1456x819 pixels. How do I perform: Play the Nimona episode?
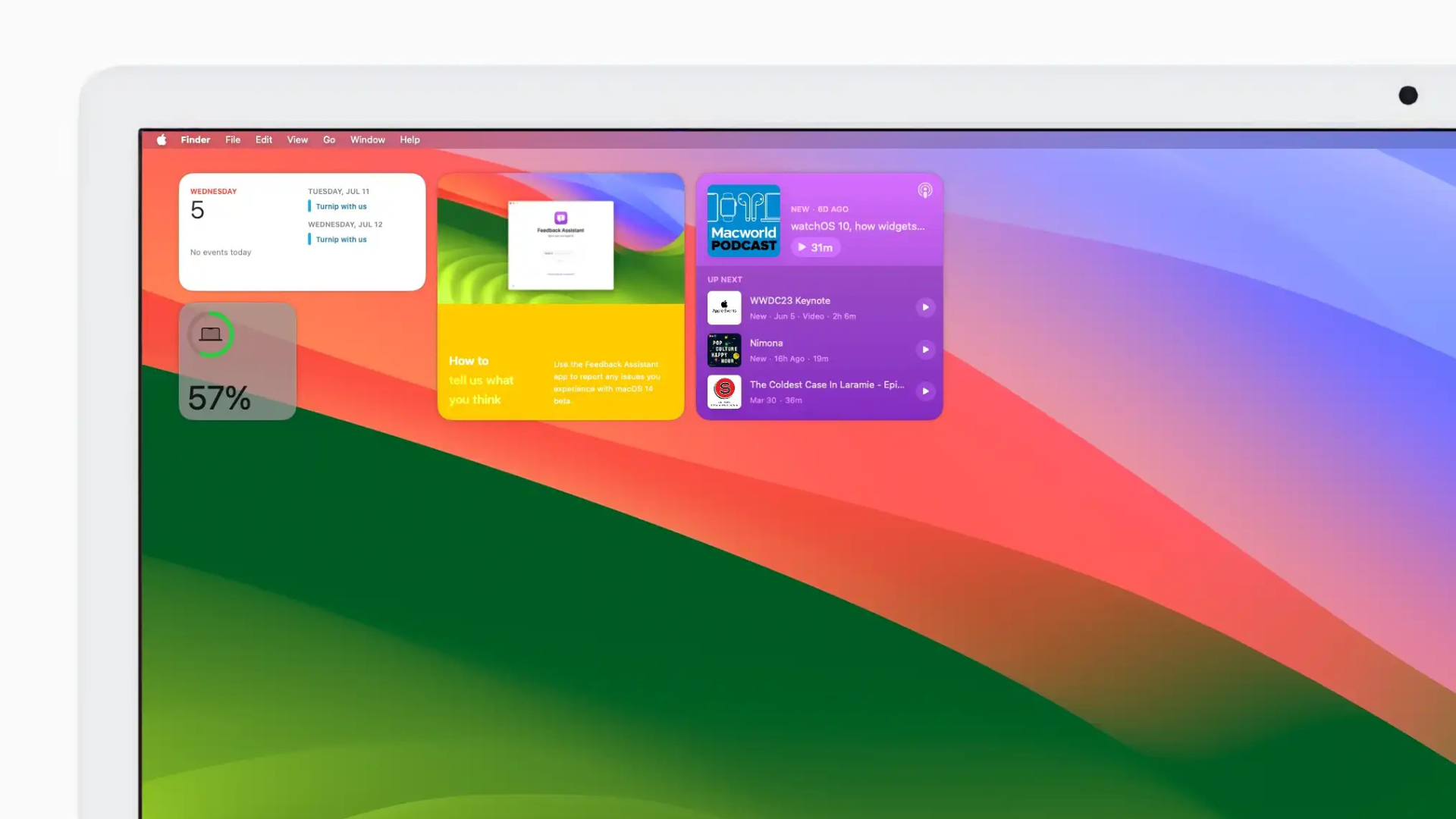925,350
